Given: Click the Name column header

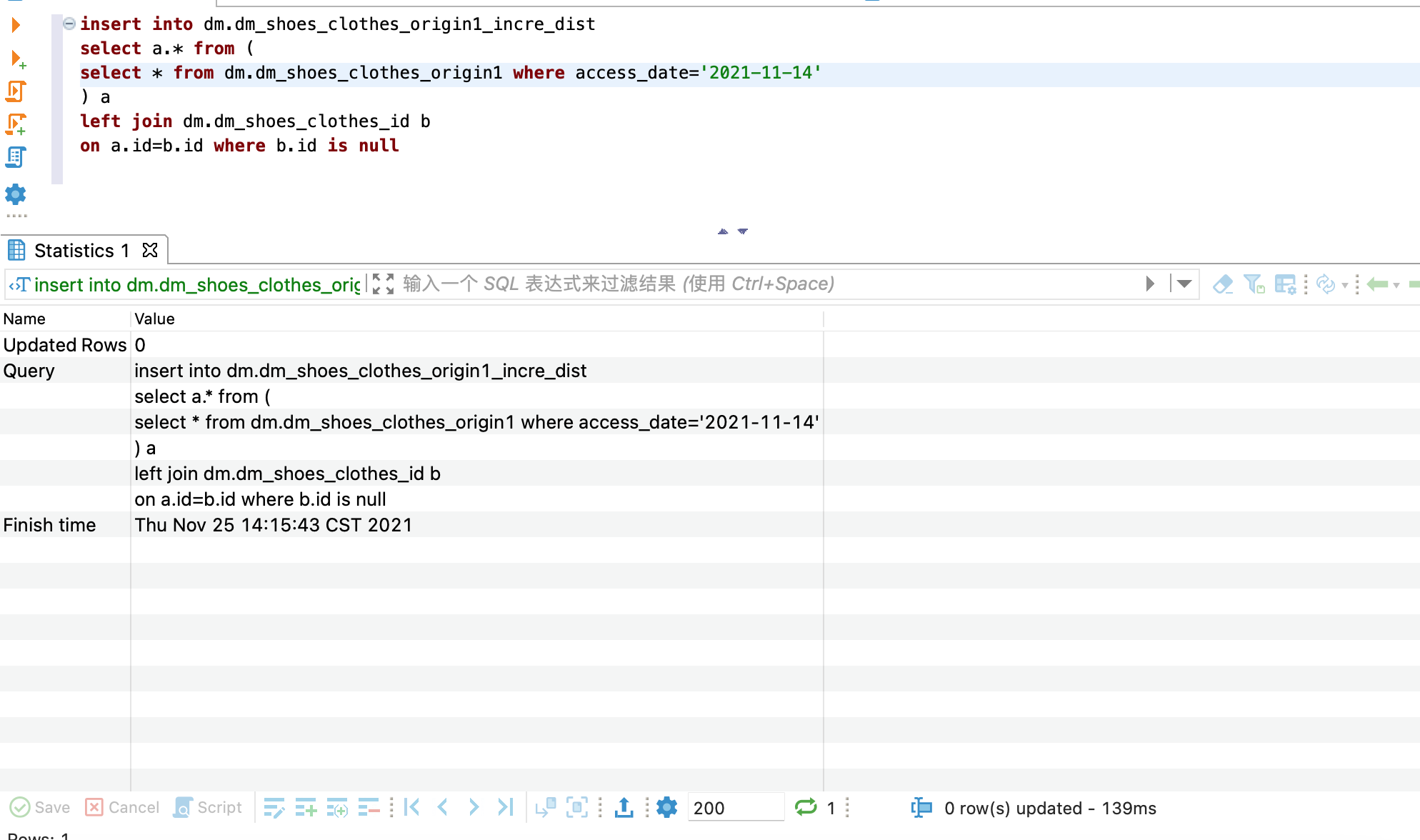Looking at the screenshot, I should pyautogui.click(x=66, y=319).
